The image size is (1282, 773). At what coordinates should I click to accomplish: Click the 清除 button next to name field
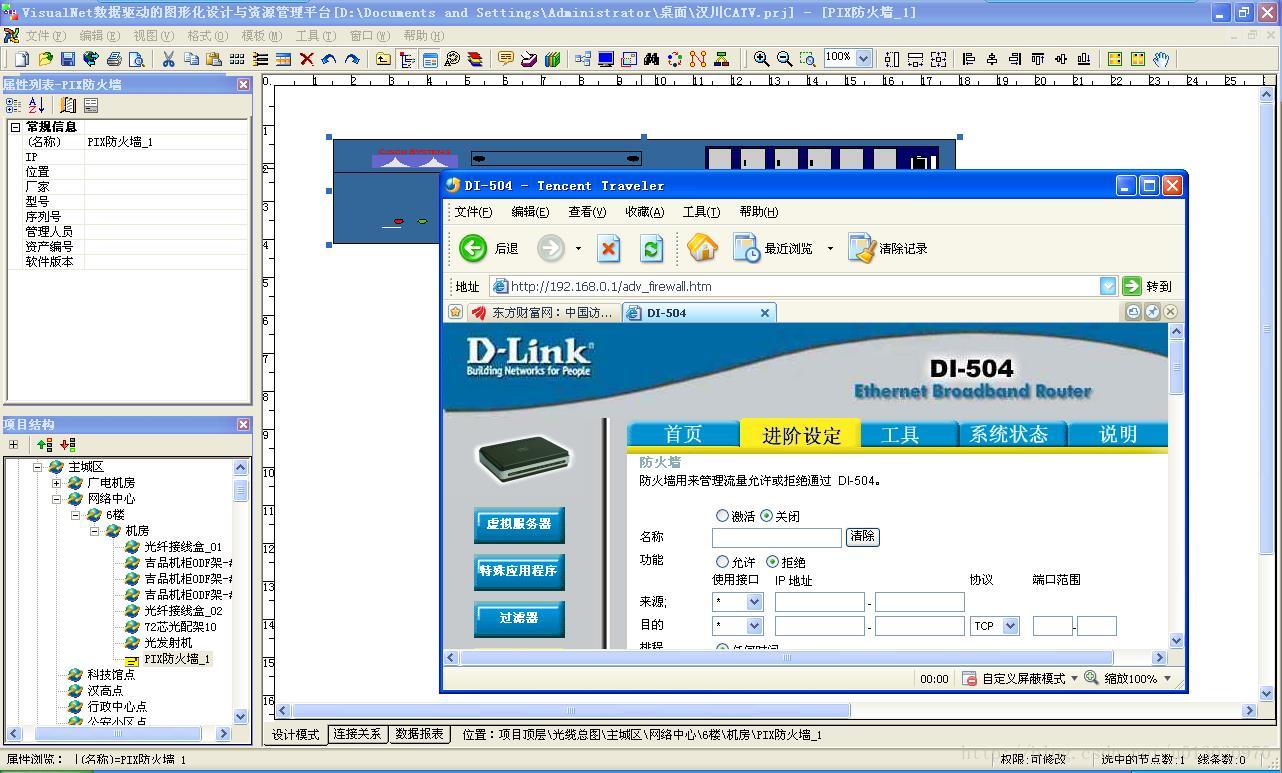point(862,537)
